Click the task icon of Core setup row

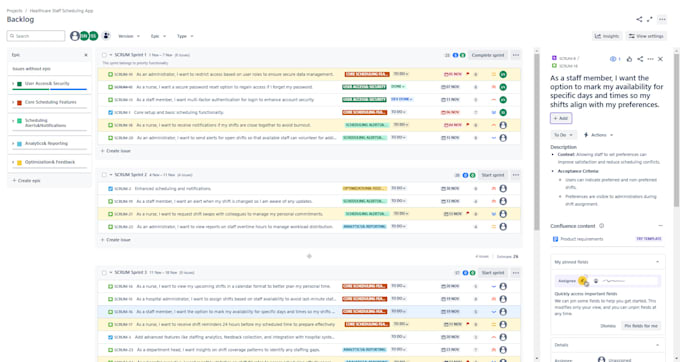110,113
